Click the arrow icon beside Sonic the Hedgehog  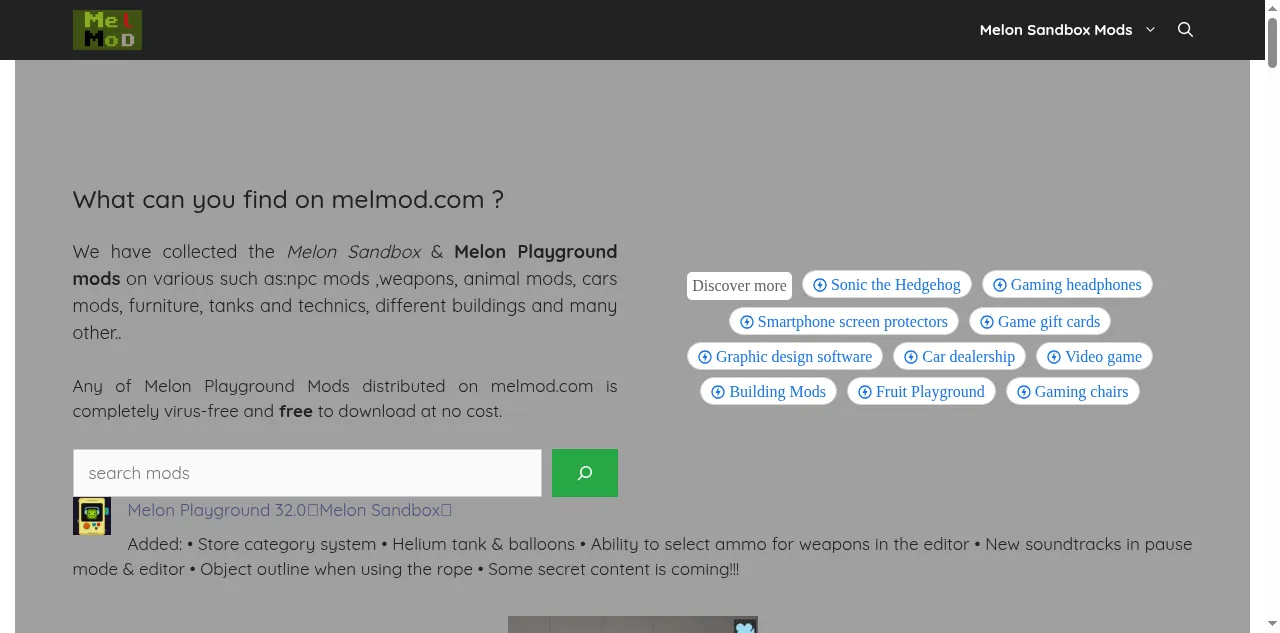820,285
